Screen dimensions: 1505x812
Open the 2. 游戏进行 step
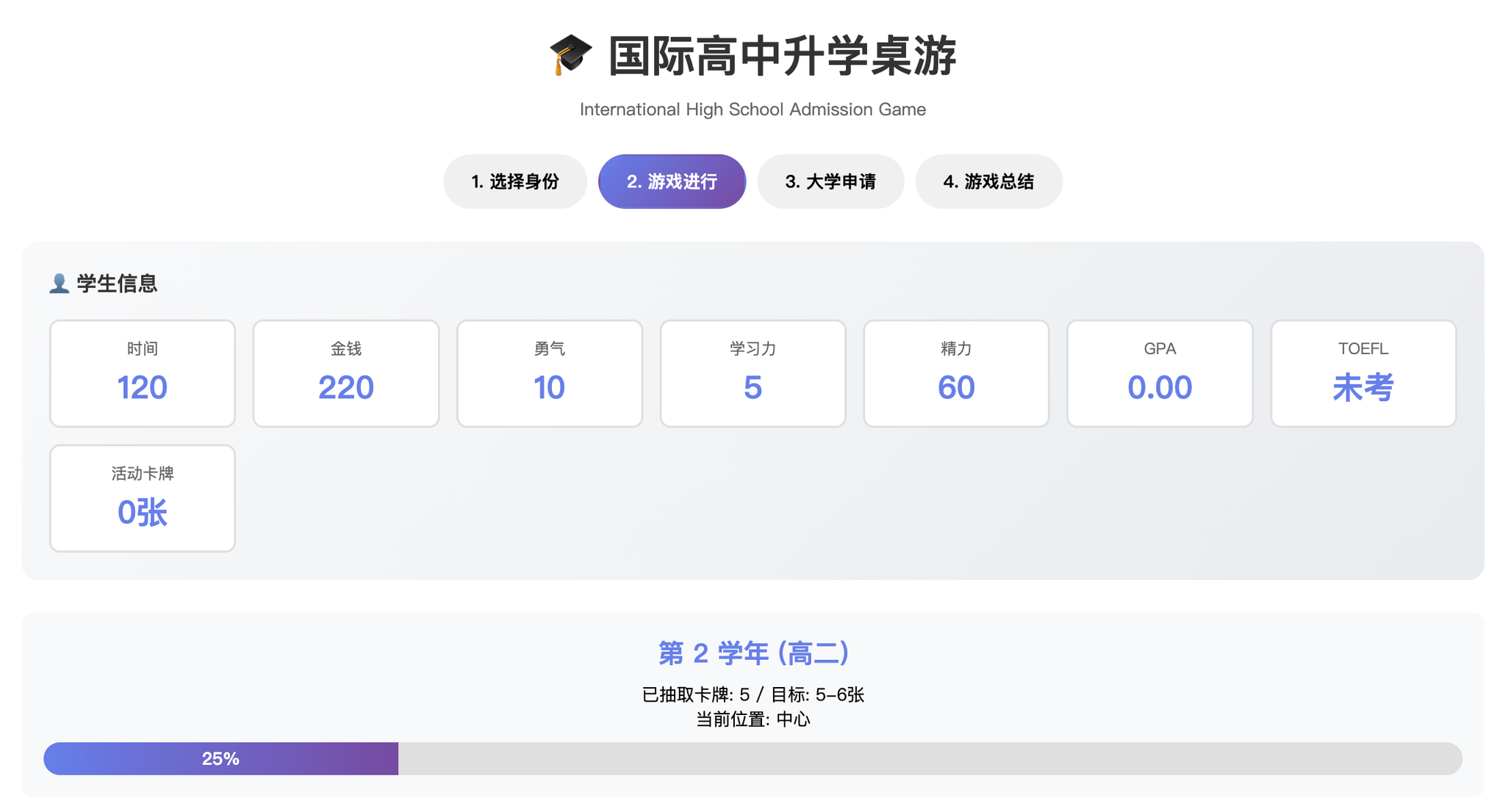click(x=672, y=181)
